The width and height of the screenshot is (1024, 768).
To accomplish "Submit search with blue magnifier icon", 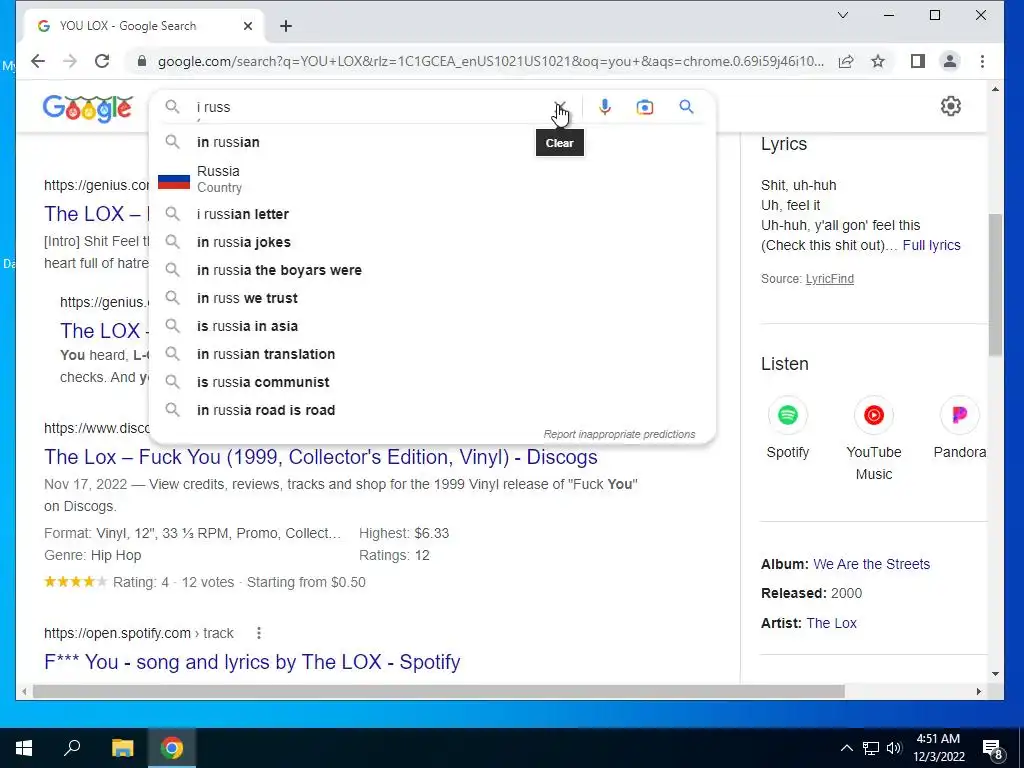I will coord(686,106).
